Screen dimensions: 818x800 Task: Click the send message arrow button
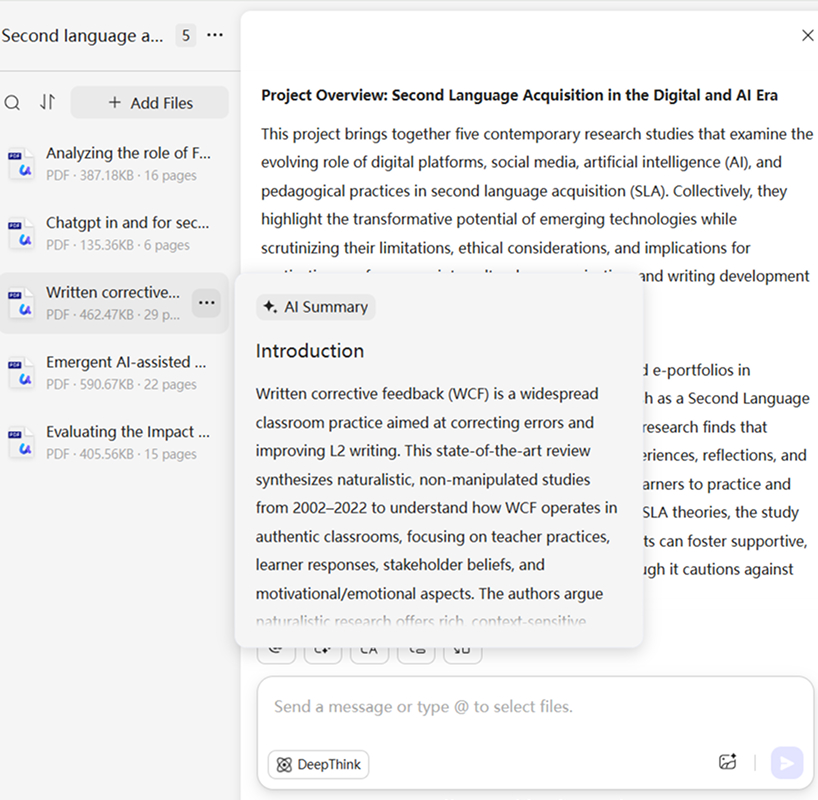(786, 763)
